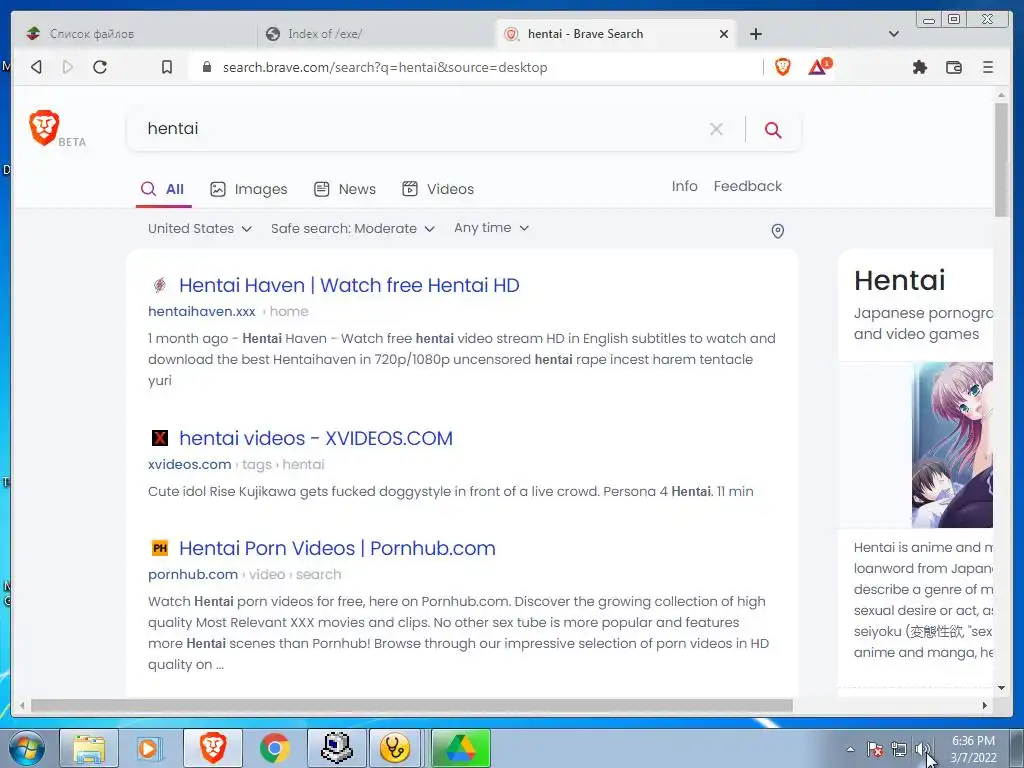Open new tab with plus button
This screenshot has height=768, width=1024.
click(756, 34)
